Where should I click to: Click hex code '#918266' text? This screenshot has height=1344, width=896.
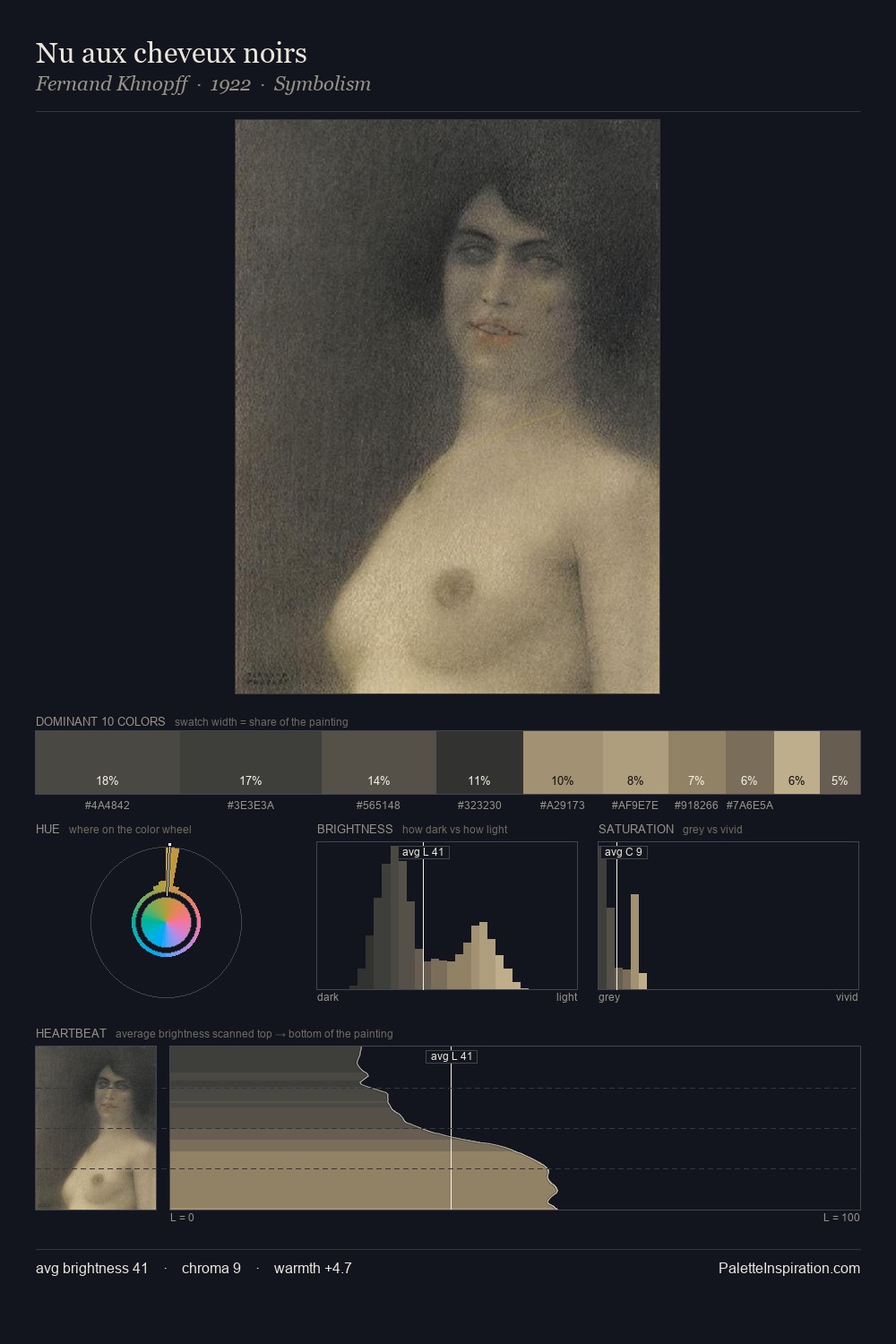(696, 806)
